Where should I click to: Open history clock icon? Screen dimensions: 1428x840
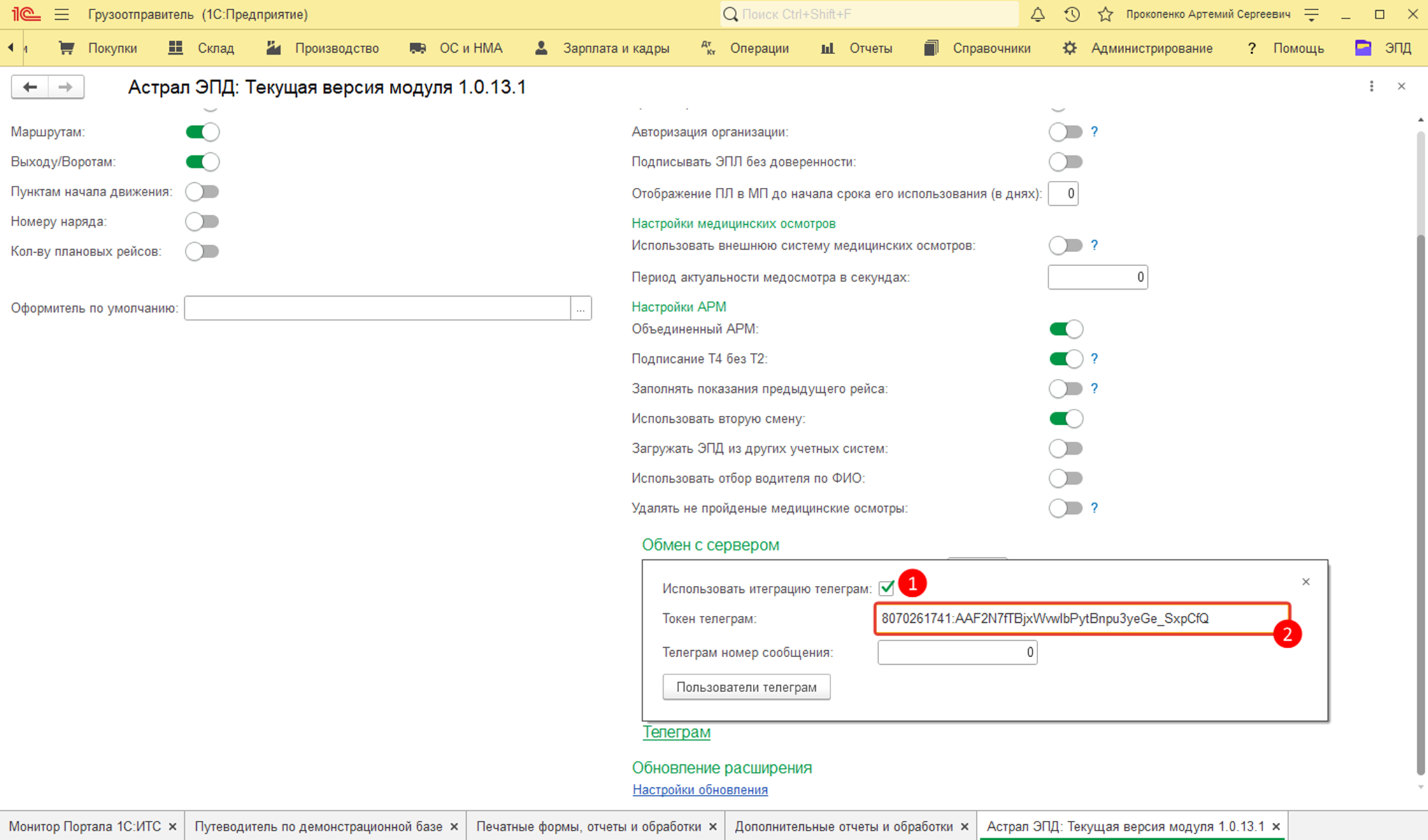pos(1072,14)
